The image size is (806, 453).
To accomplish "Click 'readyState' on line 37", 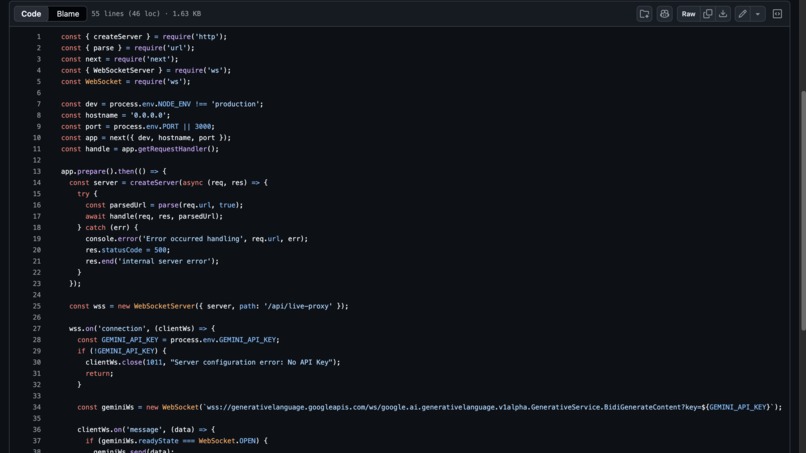I will [158, 441].
